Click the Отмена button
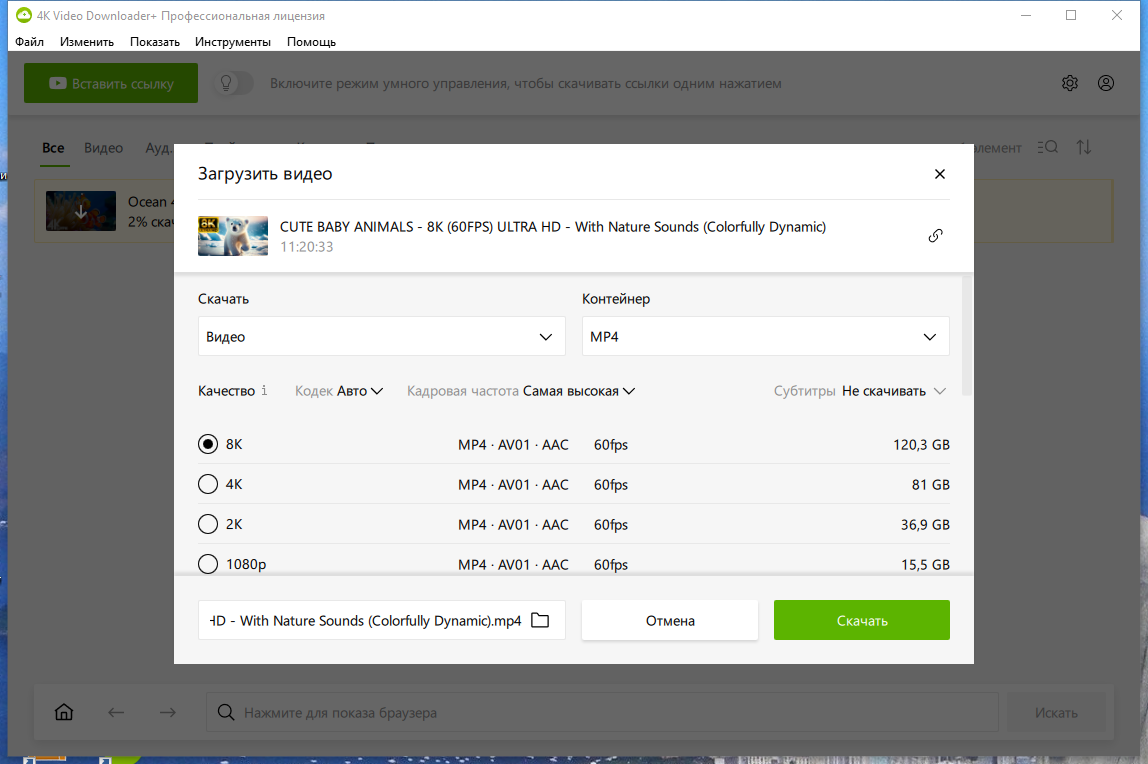Viewport: 1148px width, 764px height. pos(670,620)
